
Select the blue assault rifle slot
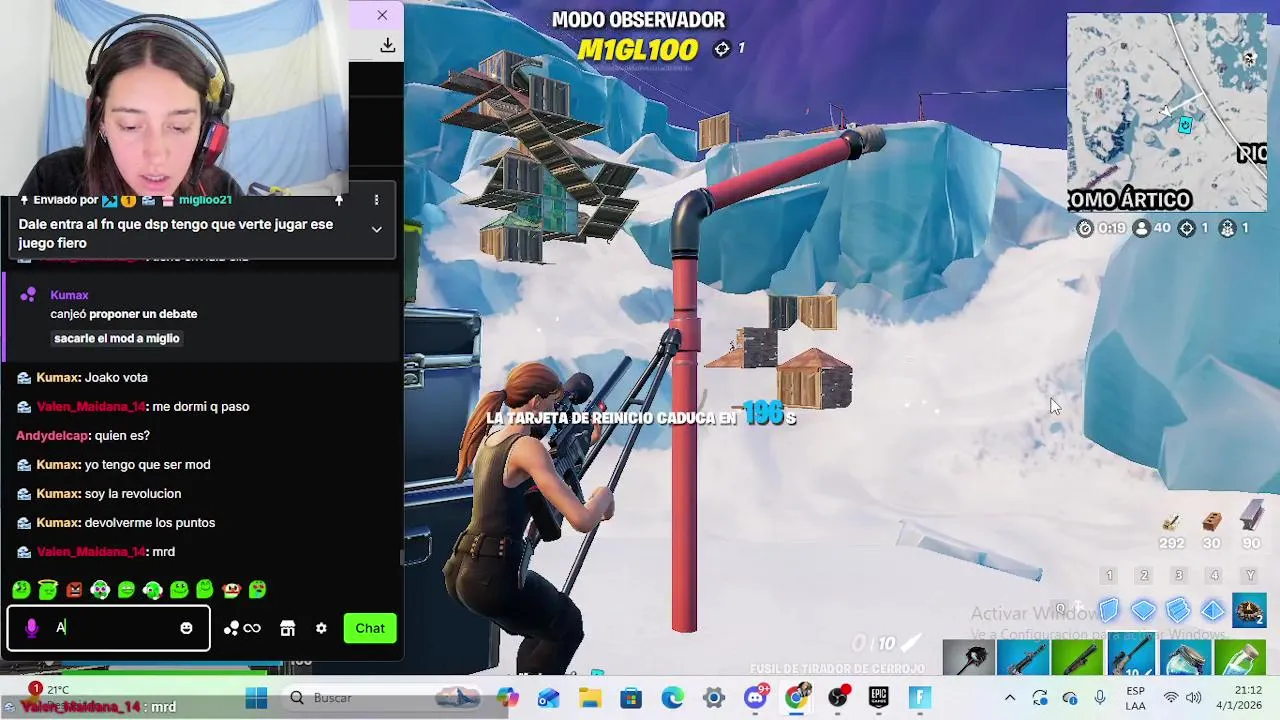1023,657
